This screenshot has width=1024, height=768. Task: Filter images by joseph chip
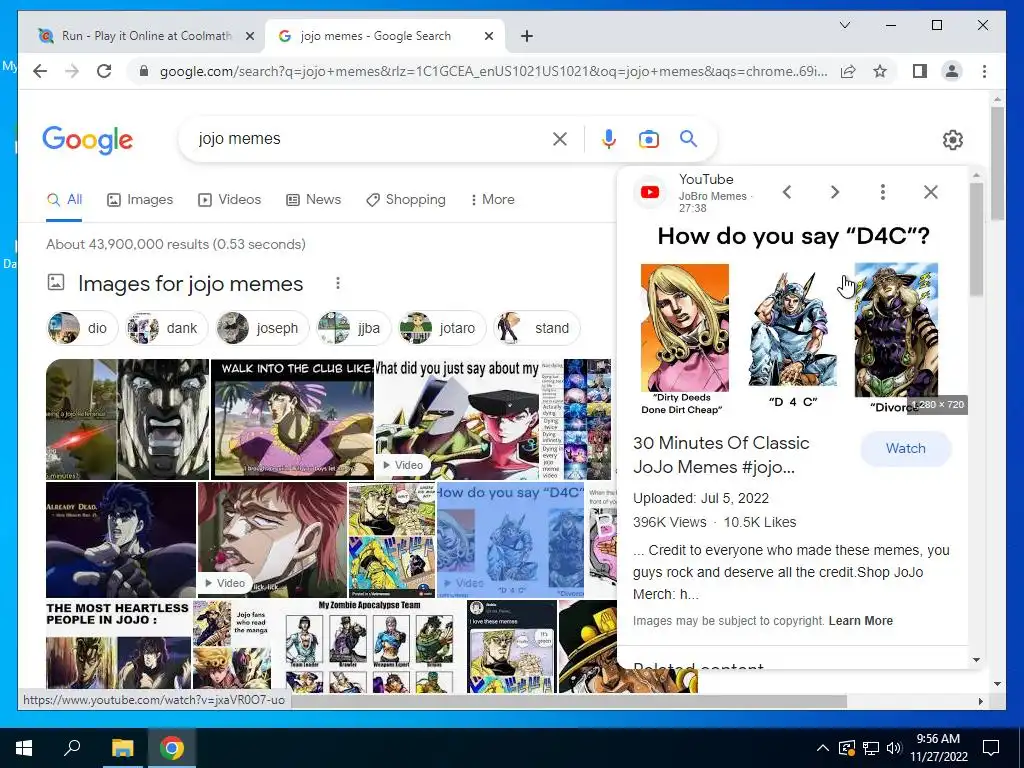[x=262, y=328]
